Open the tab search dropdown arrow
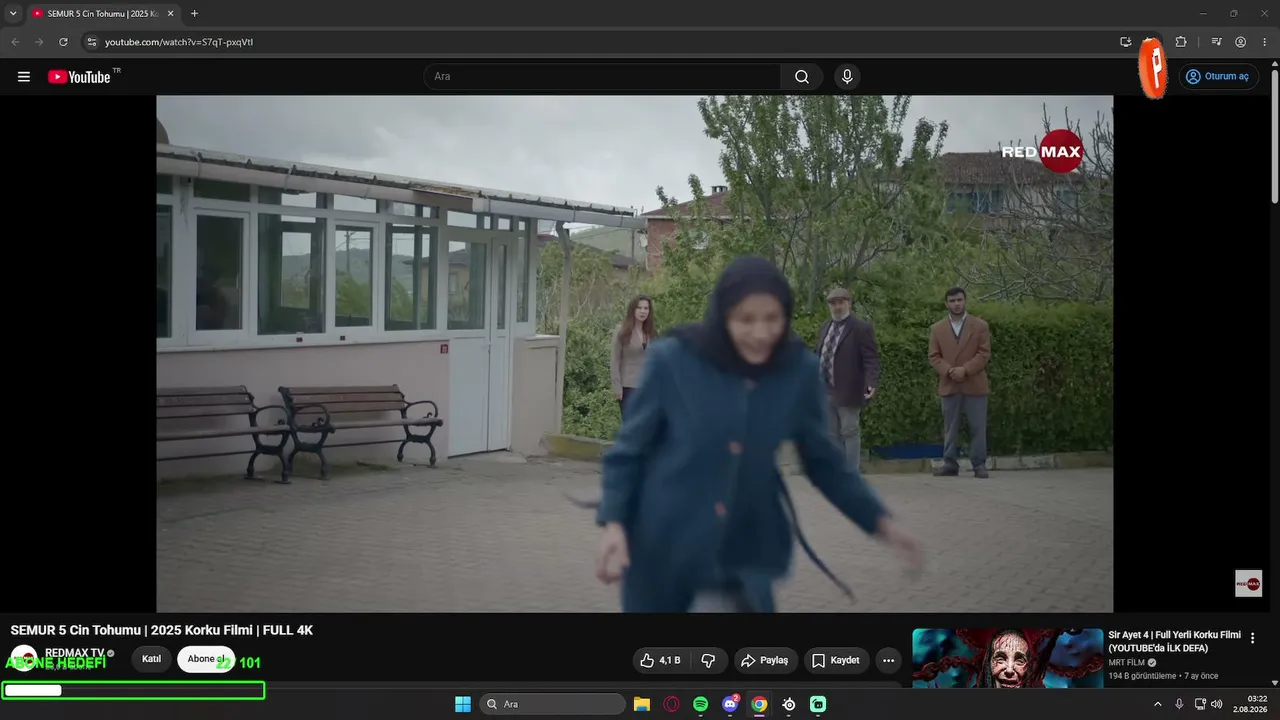The width and height of the screenshot is (1280, 720). pos(13,14)
